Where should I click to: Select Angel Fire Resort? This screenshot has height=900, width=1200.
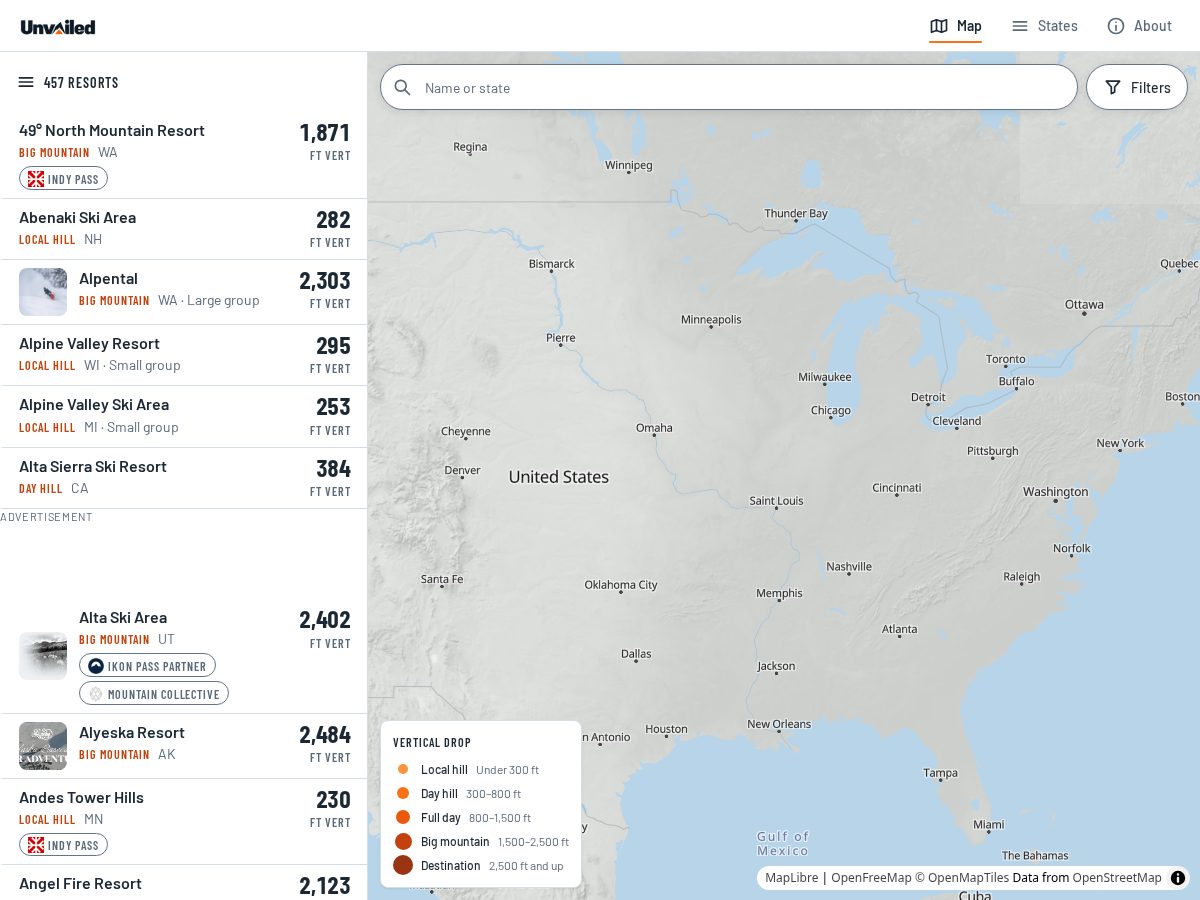[x=80, y=883]
